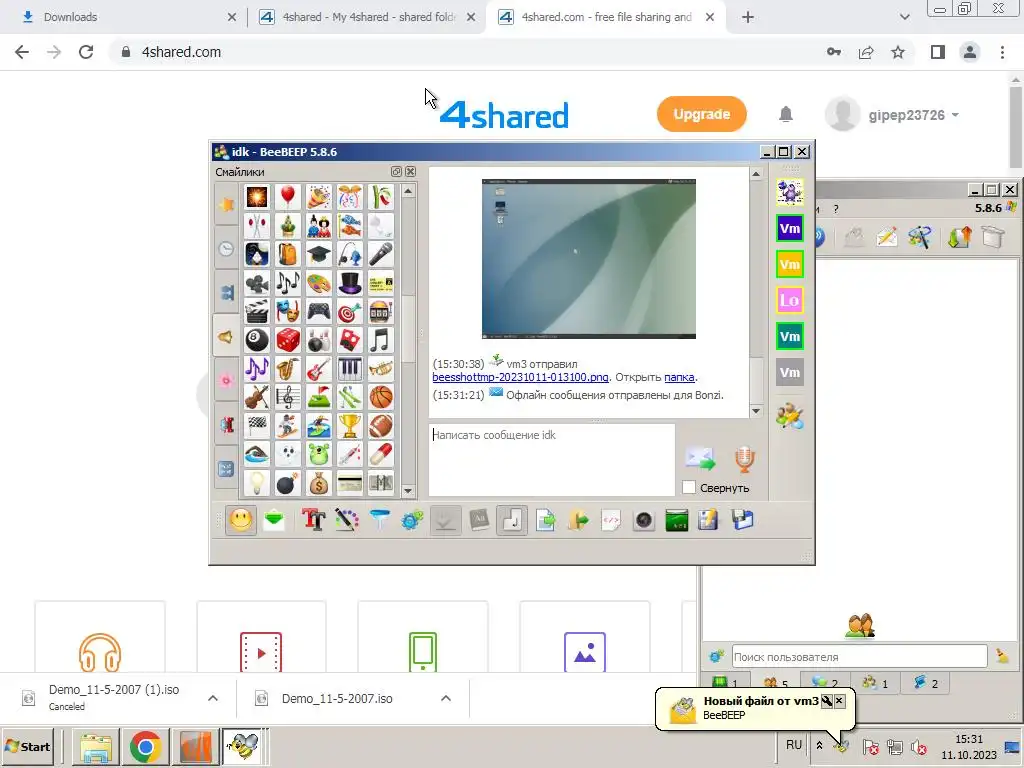Pick the red dice emoji
This screenshot has height=768, width=1024.
[x=287, y=340]
